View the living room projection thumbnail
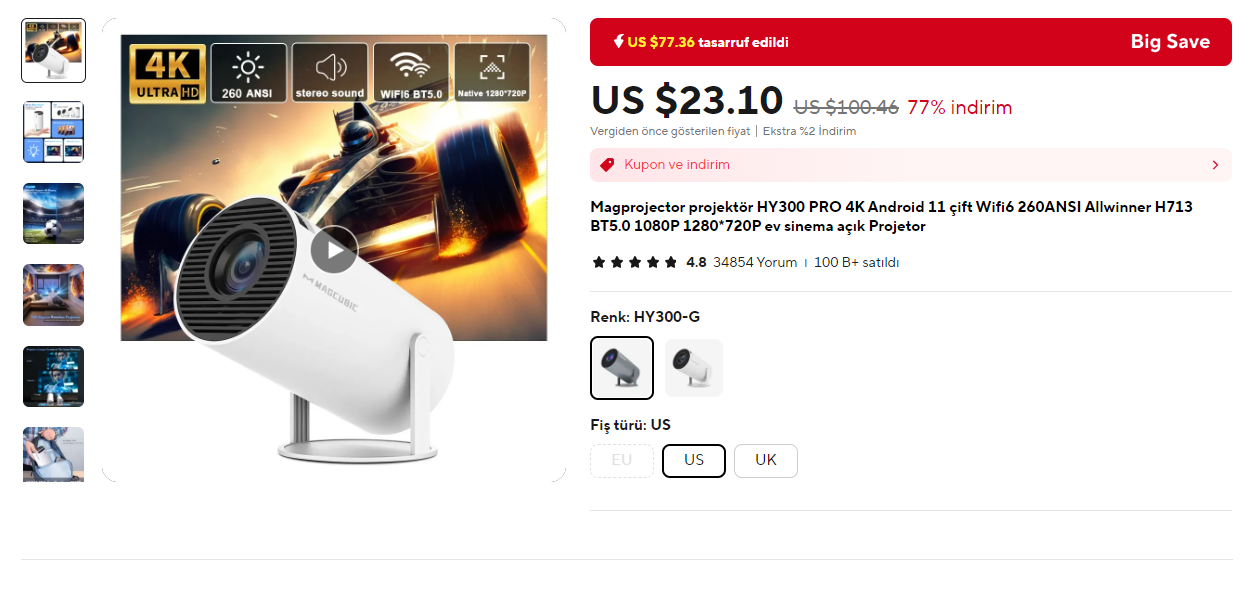Screen dimensions: 1249x602 pos(54,295)
